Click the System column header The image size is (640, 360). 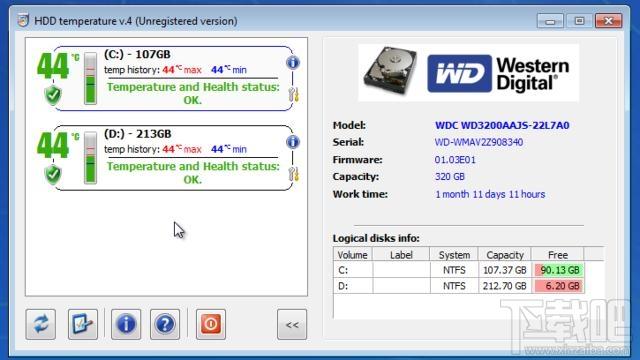pyautogui.click(x=454, y=255)
